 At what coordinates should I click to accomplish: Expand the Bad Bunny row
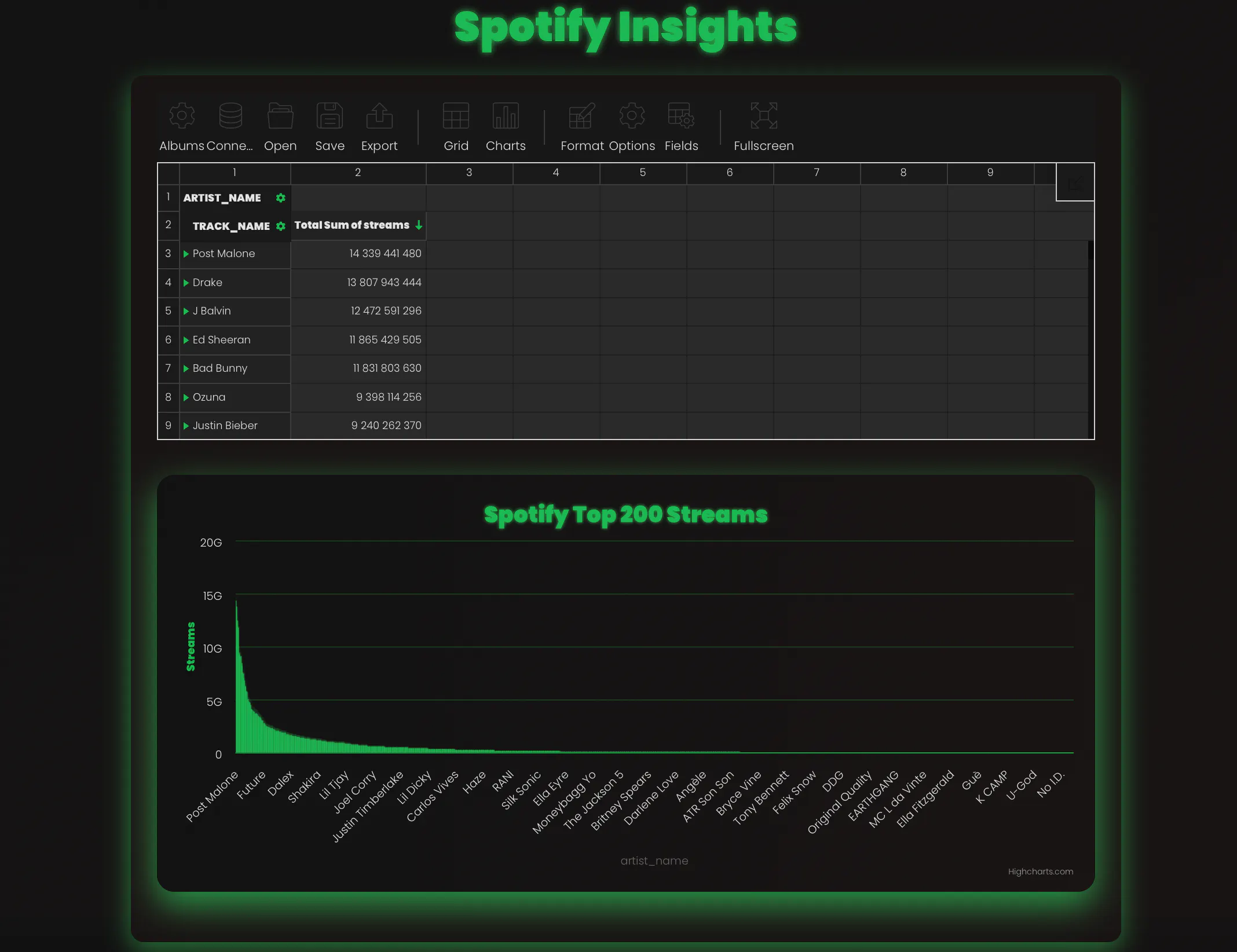[x=186, y=368]
